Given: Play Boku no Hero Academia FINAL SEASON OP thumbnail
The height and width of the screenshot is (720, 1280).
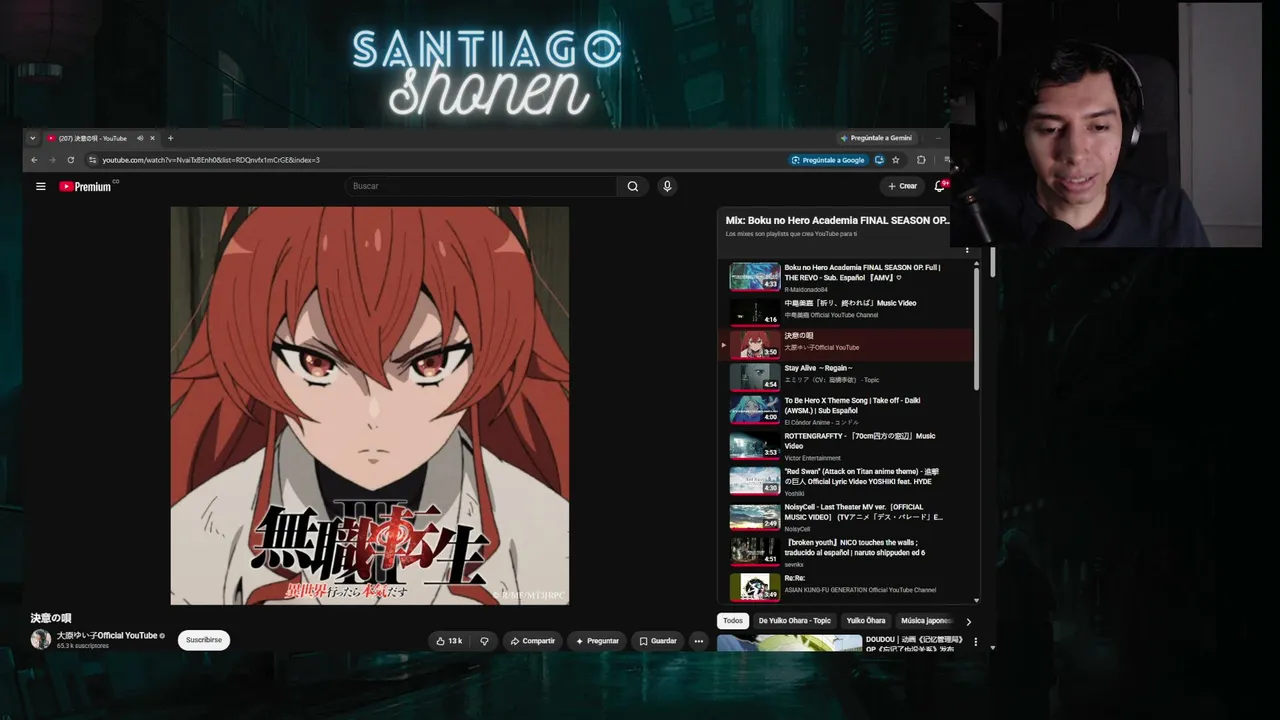Looking at the screenshot, I should 754,277.
